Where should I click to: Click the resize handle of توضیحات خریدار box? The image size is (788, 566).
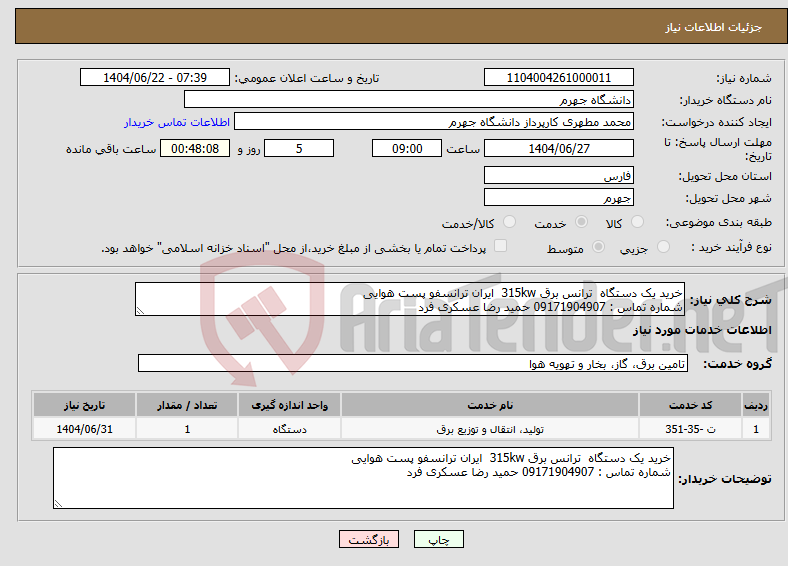point(58,504)
